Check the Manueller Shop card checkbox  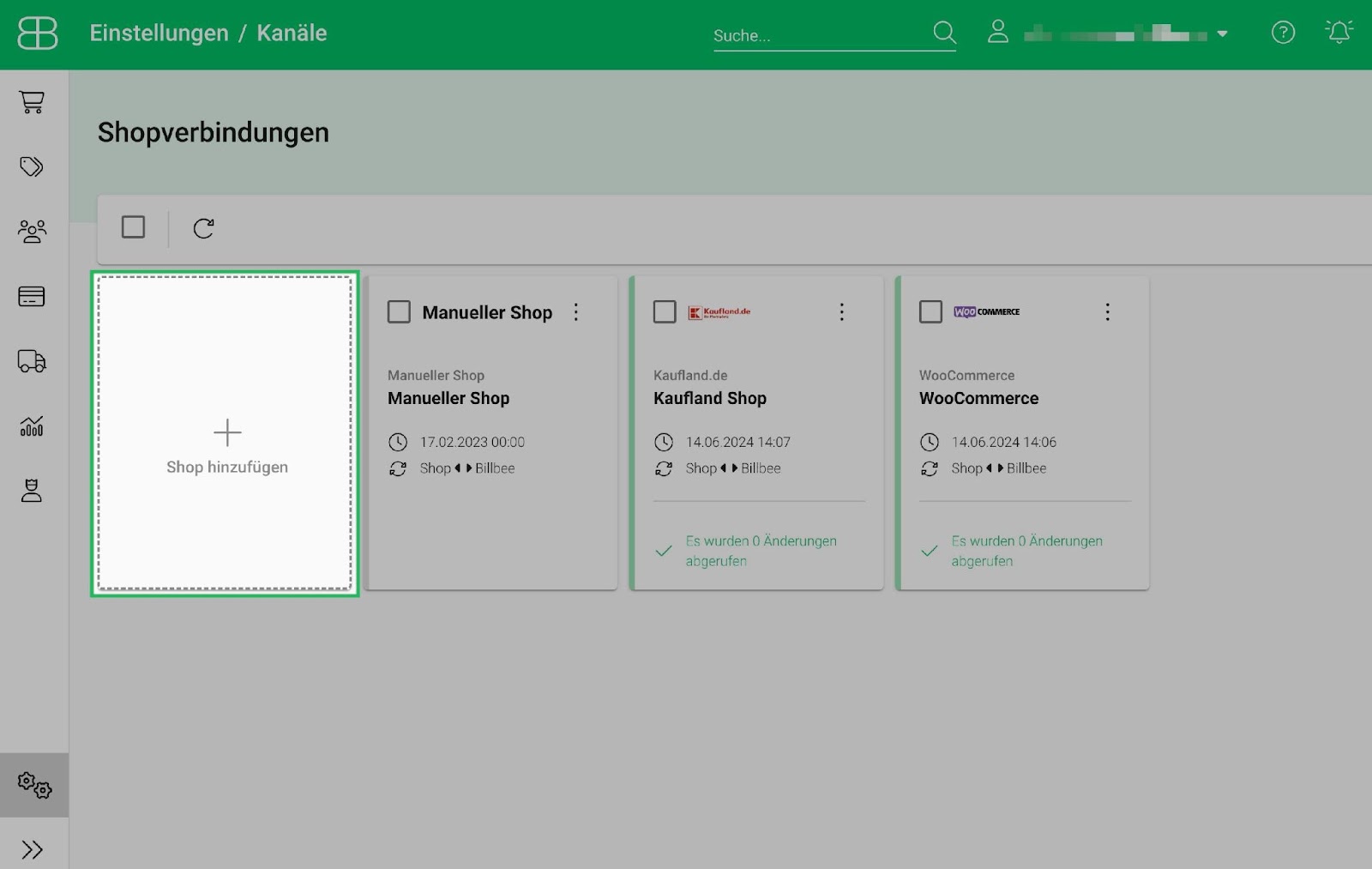399,311
